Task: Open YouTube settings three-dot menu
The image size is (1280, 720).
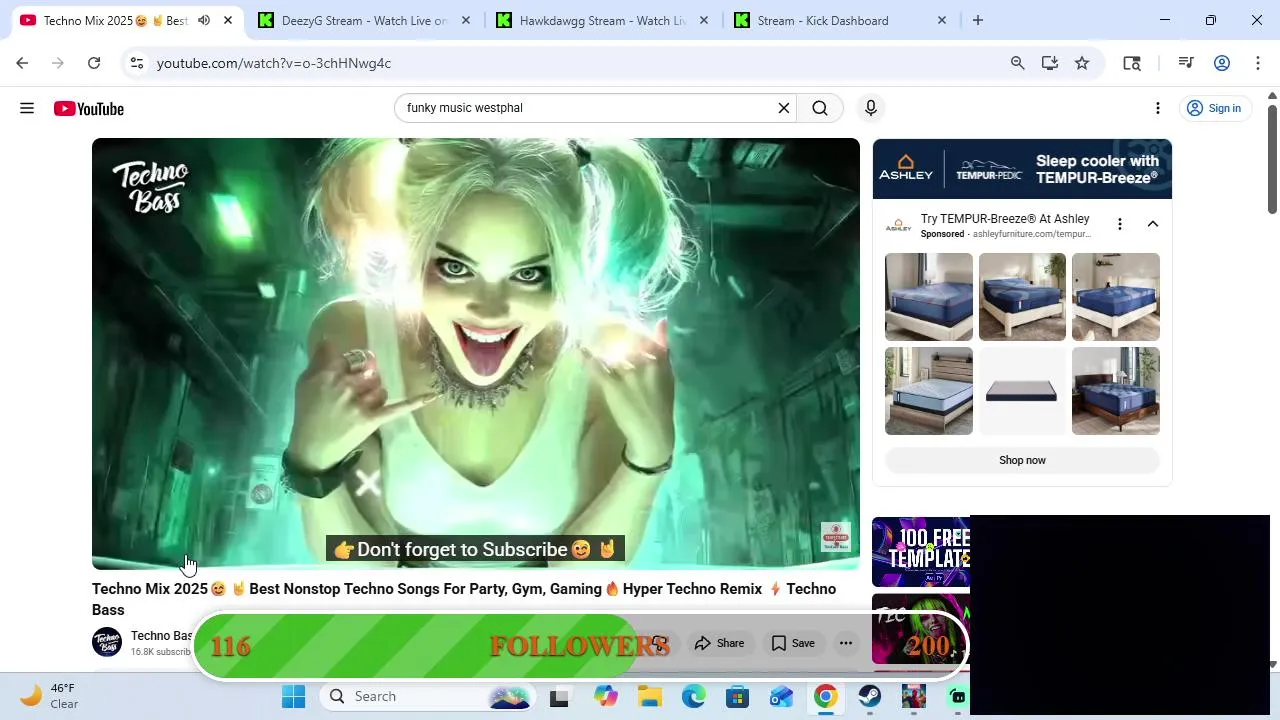Action: click(1158, 108)
